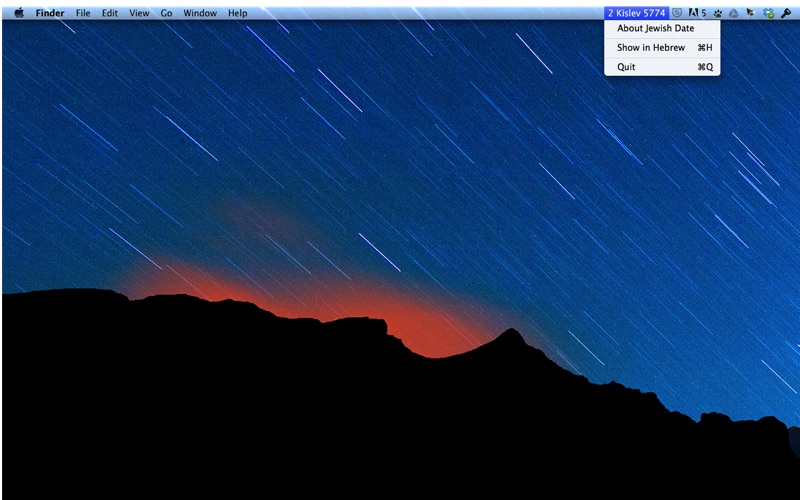
Task: Click the paw print status icon
Action: tap(718, 13)
